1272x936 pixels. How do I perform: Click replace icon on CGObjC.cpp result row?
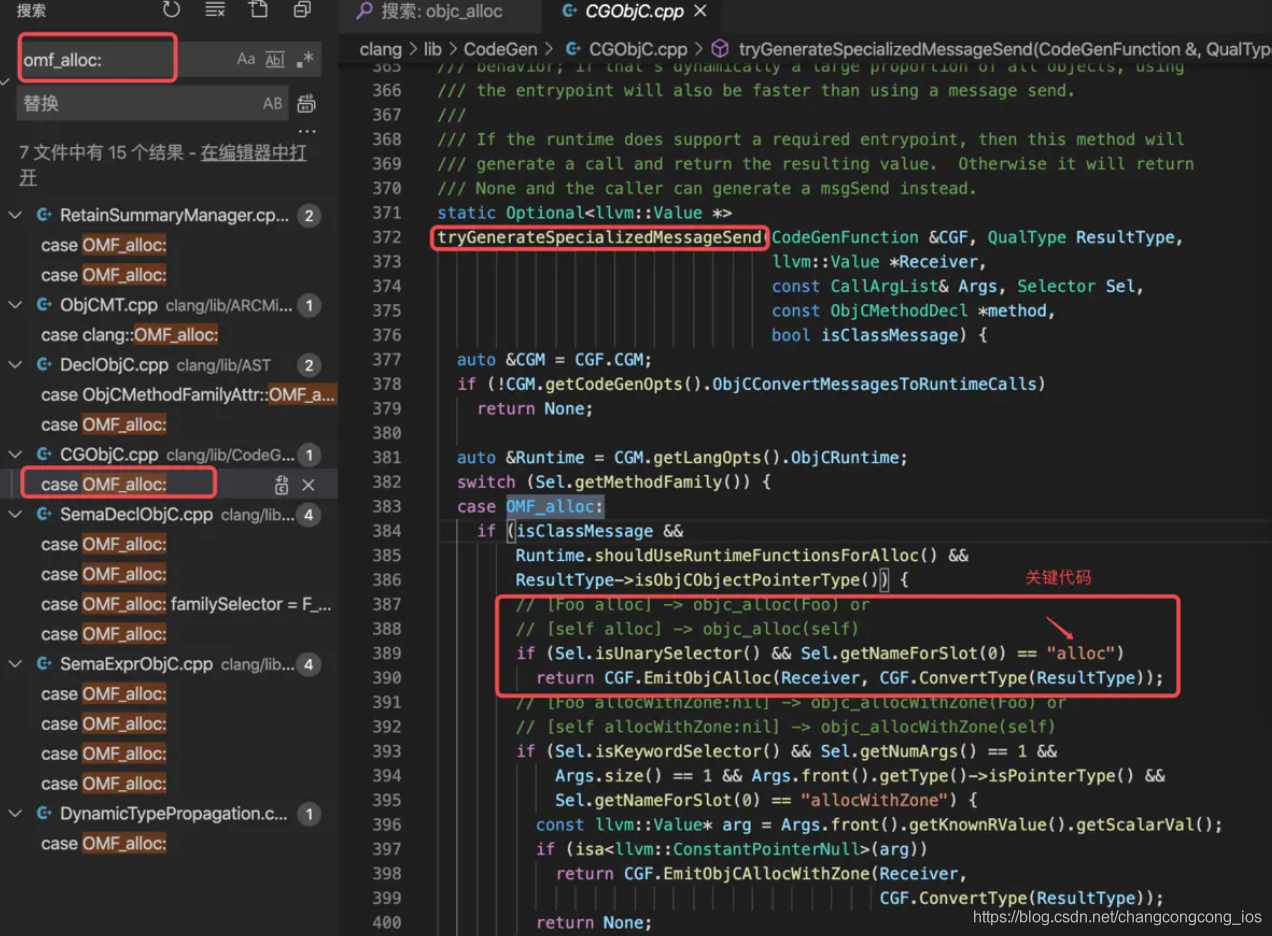pyautogui.click(x=282, y=485)
